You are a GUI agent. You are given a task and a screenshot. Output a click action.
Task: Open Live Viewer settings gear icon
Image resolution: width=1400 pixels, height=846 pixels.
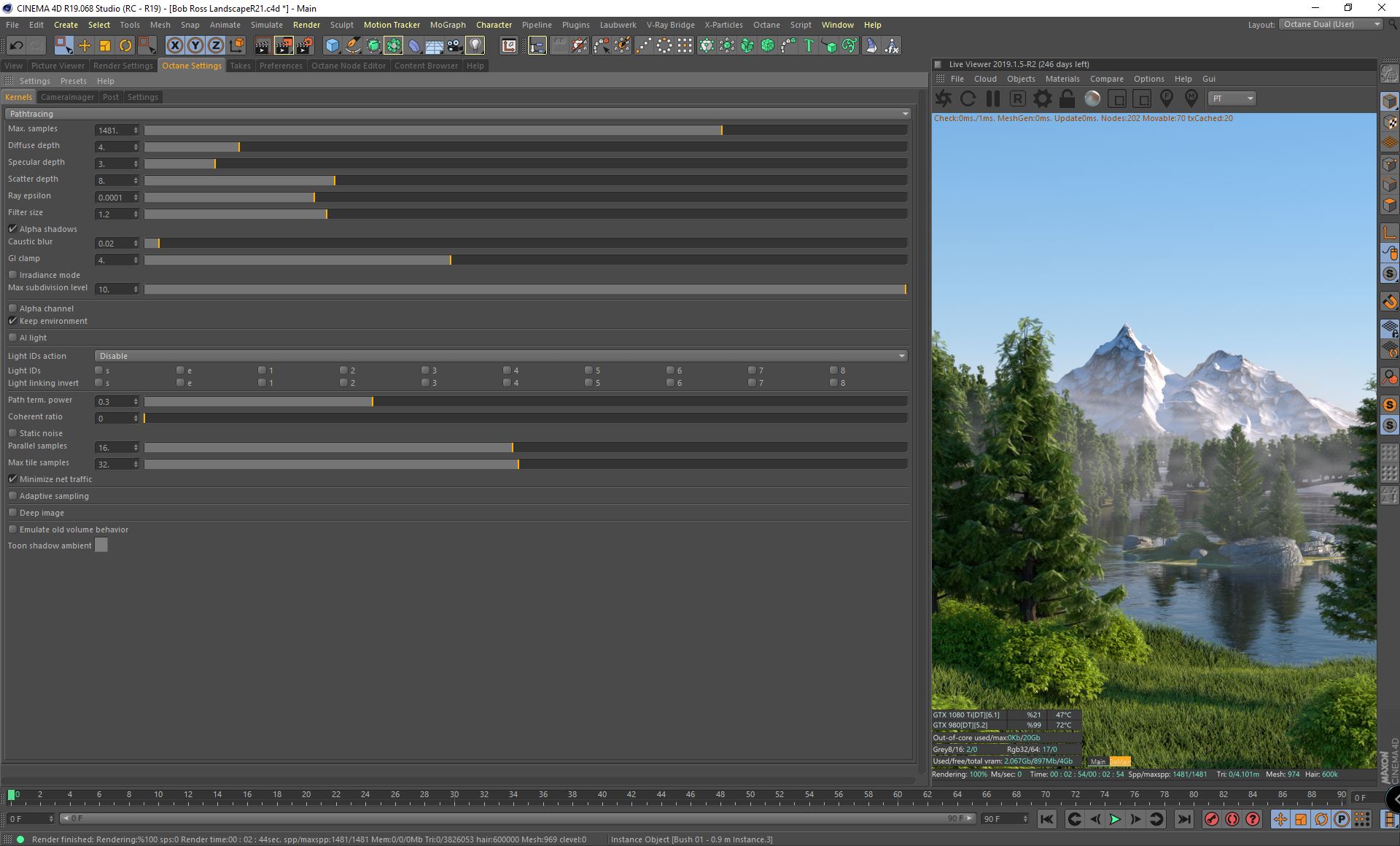pyautogui.click(x=1043, y=98)
